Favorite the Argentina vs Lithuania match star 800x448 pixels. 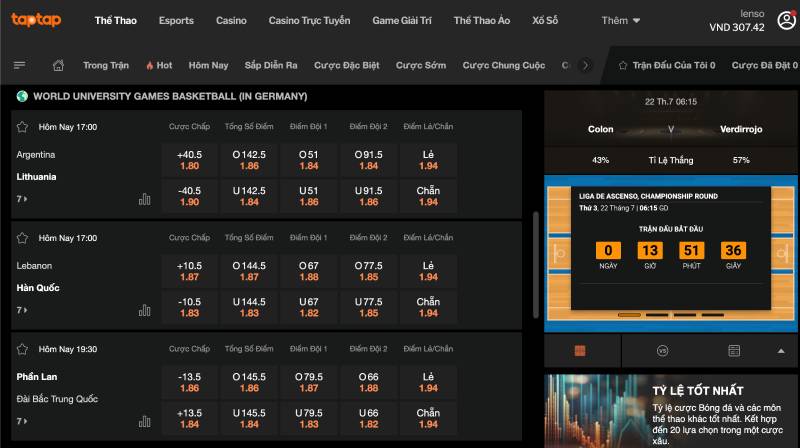pyautogui.click(x=22, y=127)
